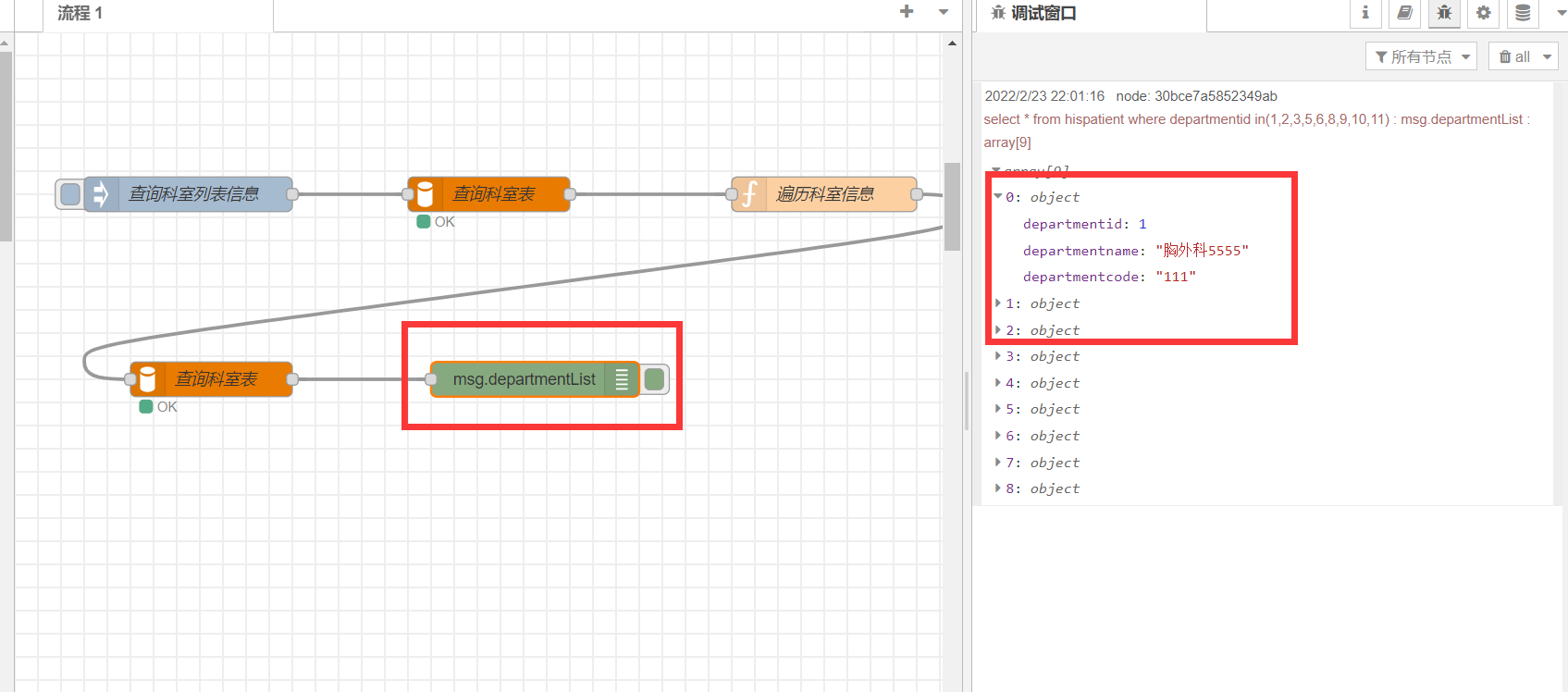
Task: Click the departmentname value 胸外科5555
Action: 1202,251
